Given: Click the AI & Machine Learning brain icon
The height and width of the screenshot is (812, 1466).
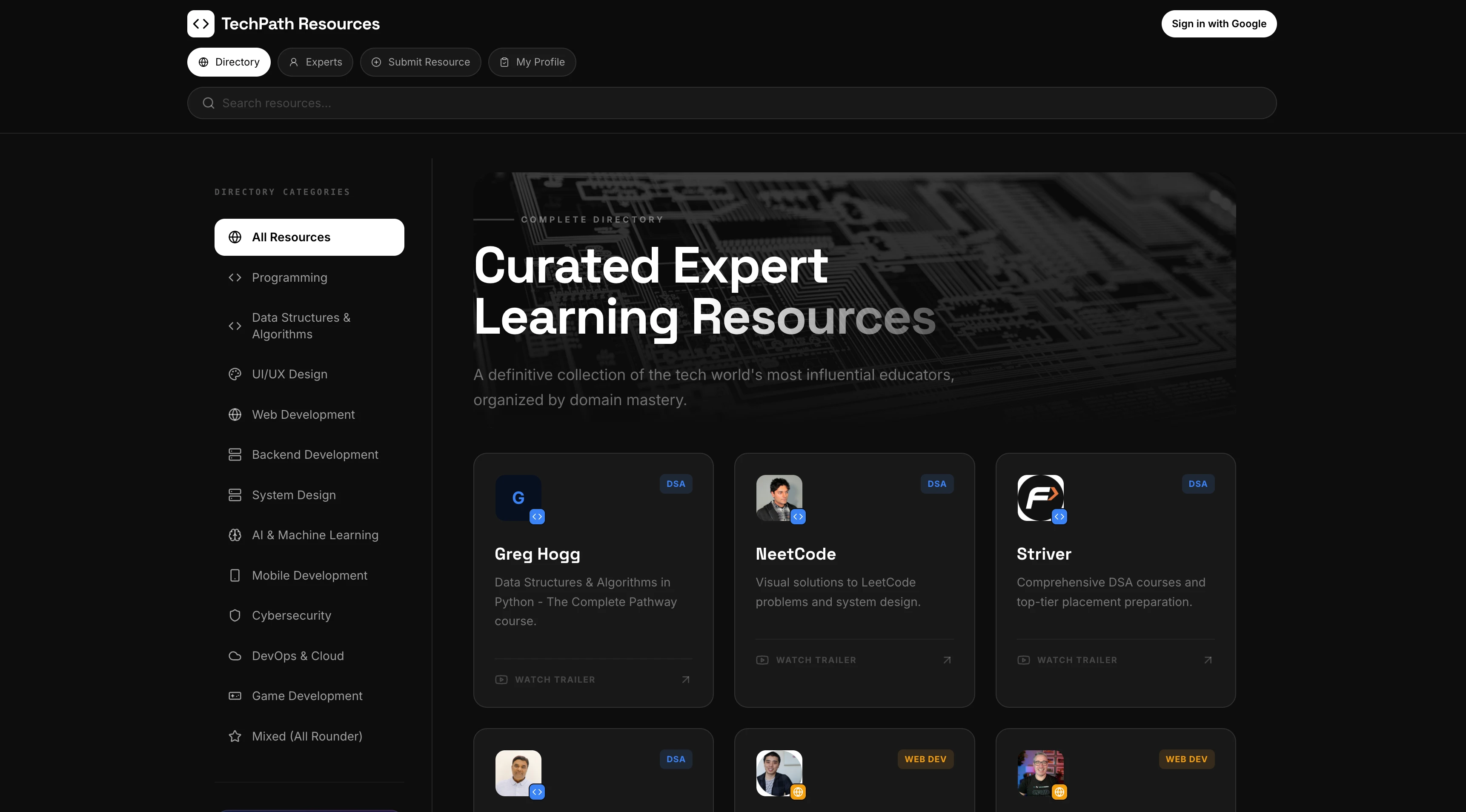Looking at the screenshot, I should click(235, 535).
